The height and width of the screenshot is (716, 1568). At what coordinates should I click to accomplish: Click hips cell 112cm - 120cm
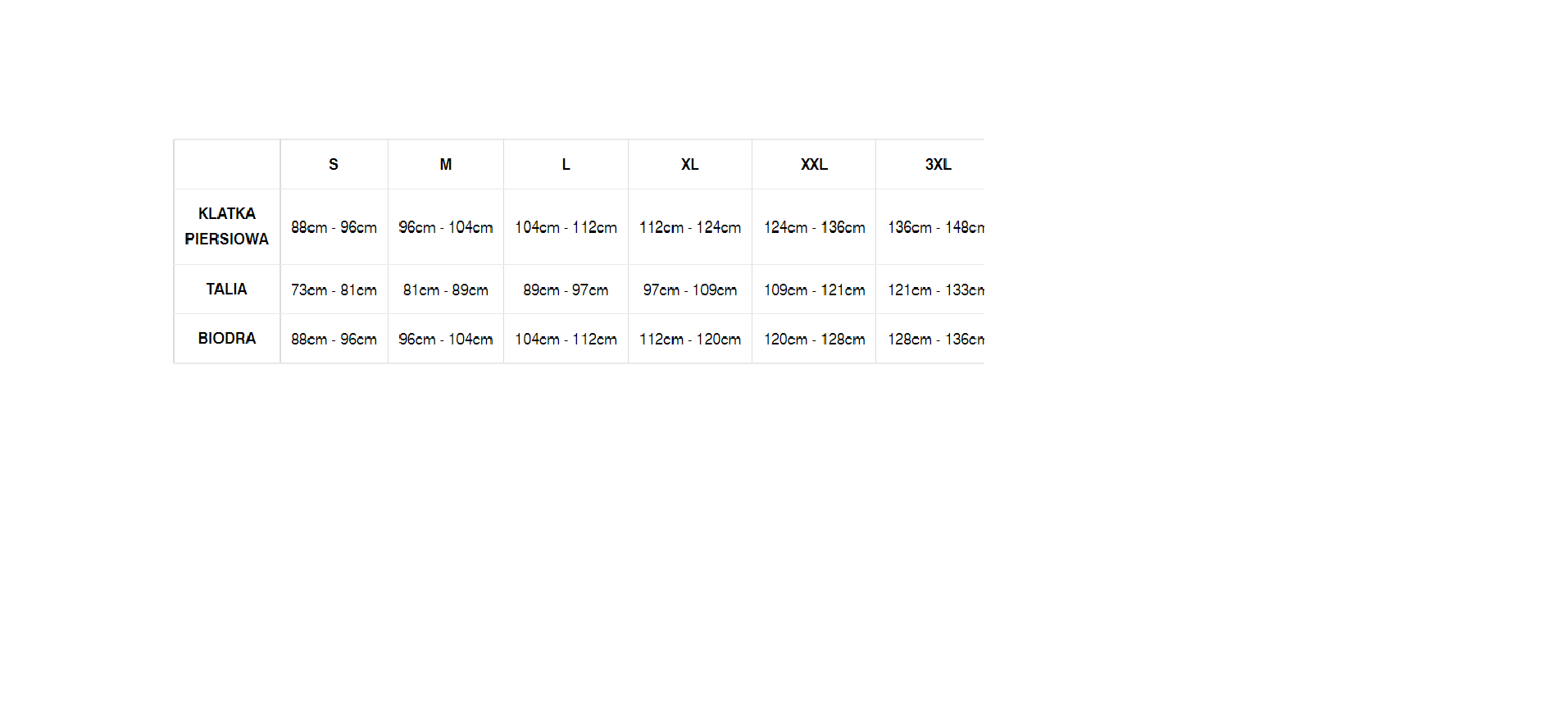(x=690, y=339)
